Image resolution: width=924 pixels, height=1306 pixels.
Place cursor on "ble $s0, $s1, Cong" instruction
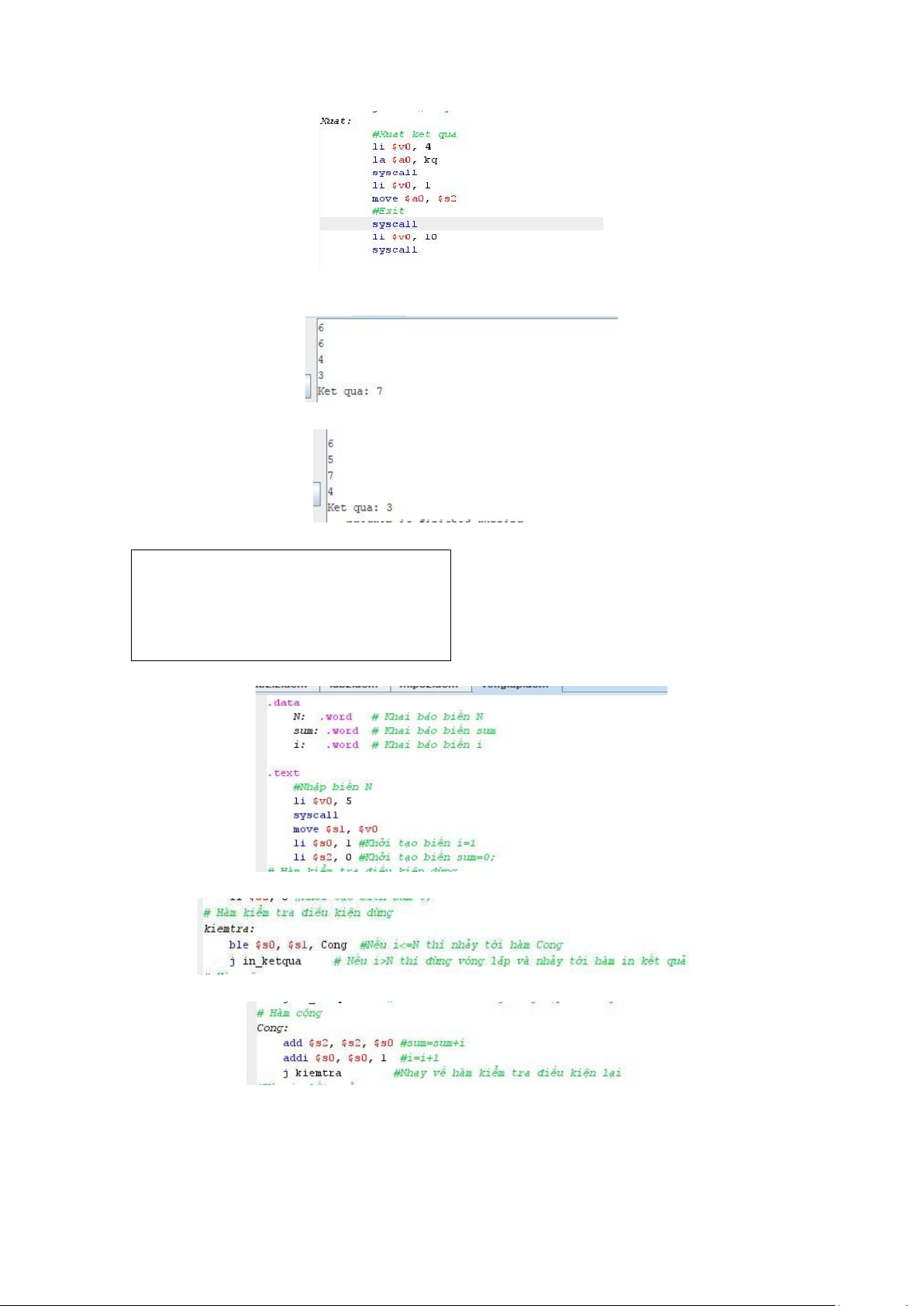click(288, 945)
